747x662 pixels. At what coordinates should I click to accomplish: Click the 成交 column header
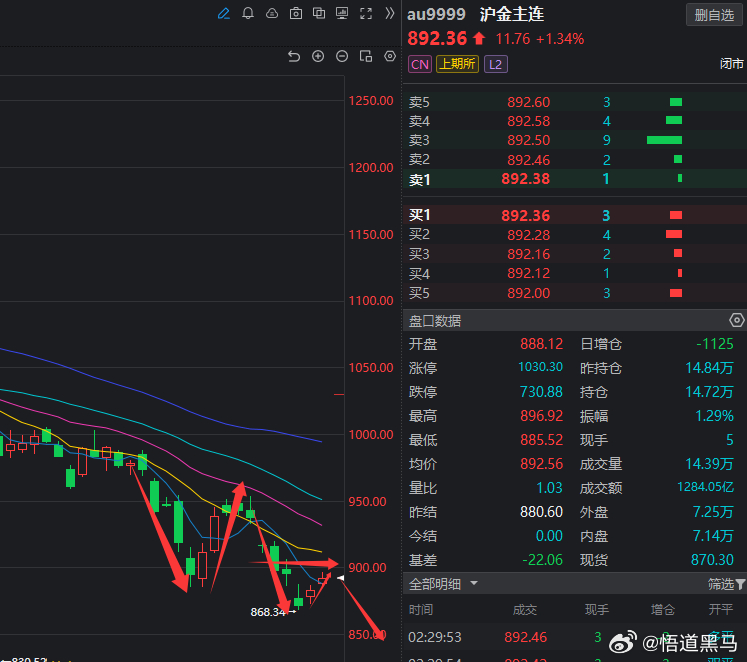(525, 610)
